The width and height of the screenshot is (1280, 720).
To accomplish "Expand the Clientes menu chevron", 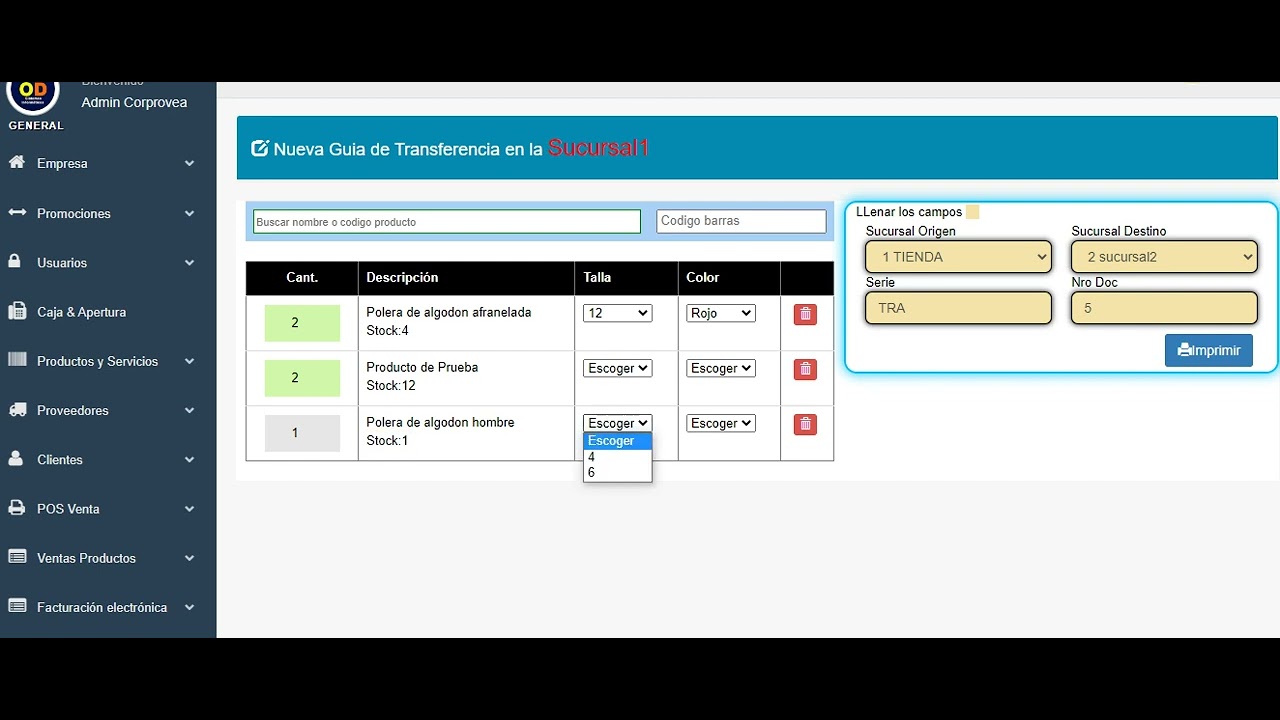I will click(189, 459).
